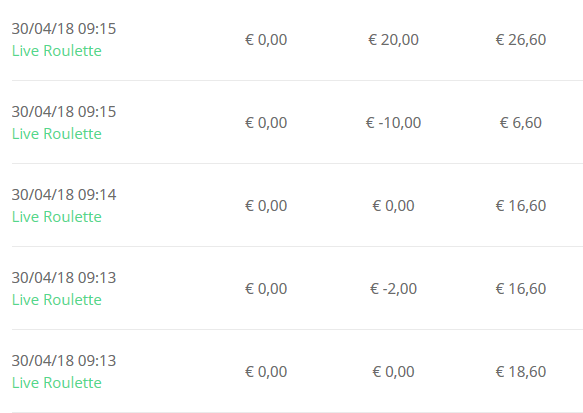Image resolution: width=583 pixels, height=413 pixels.
Task: Click € 16,60 balance in the 09:14 row
Action: pos(521,206)
